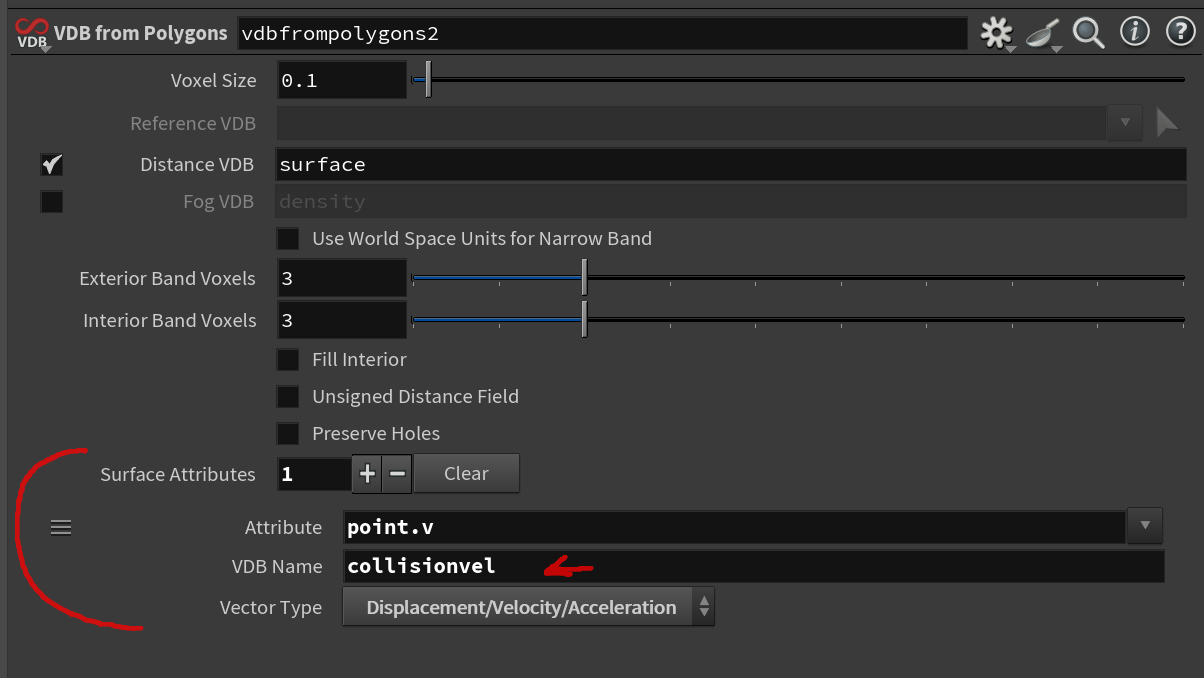The height and width of the screenshot is (678, 1204).
Task: Enable Use World Space Units checkbox
Action: pos(288,239)
